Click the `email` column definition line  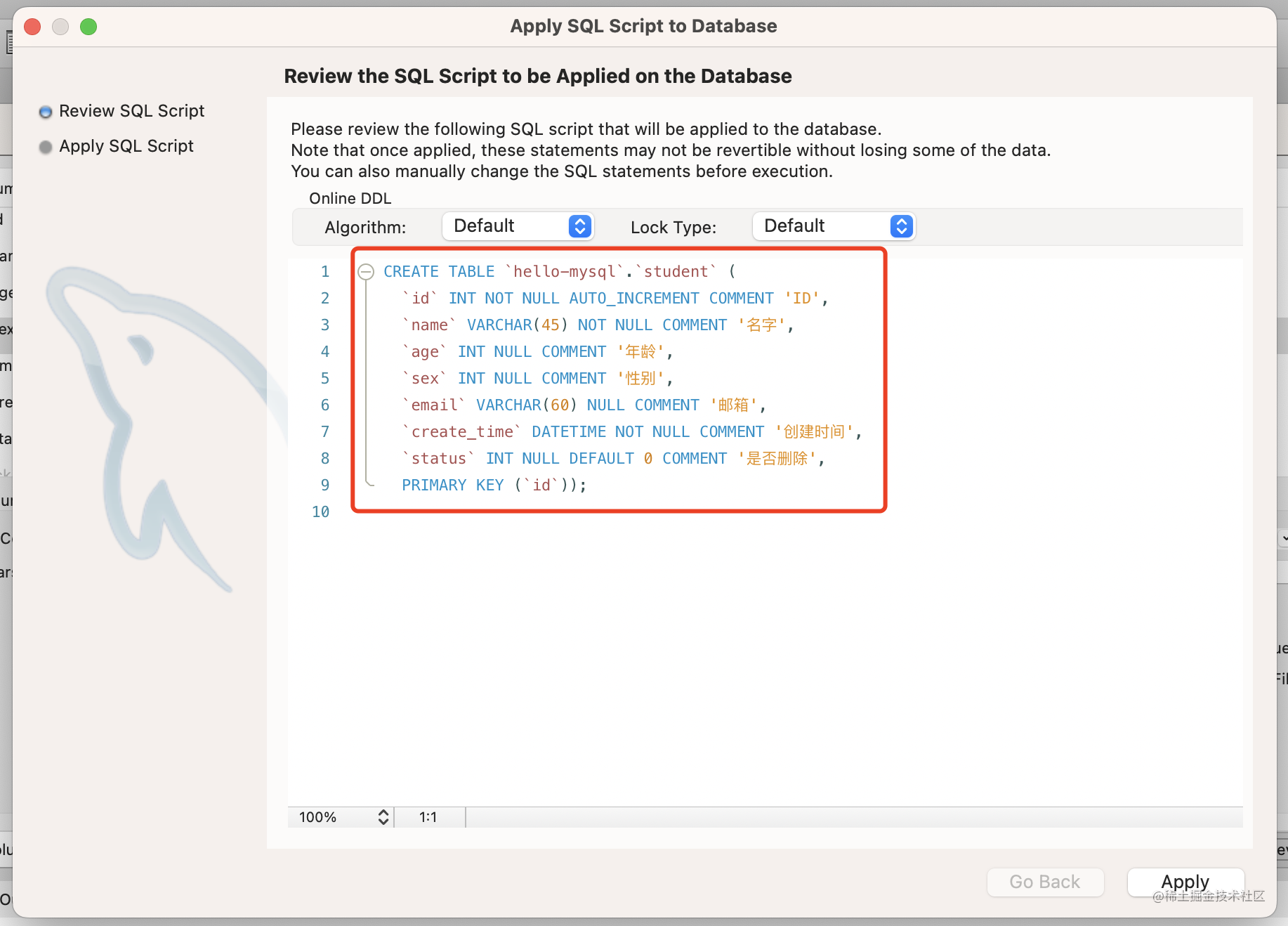(583, 405)
